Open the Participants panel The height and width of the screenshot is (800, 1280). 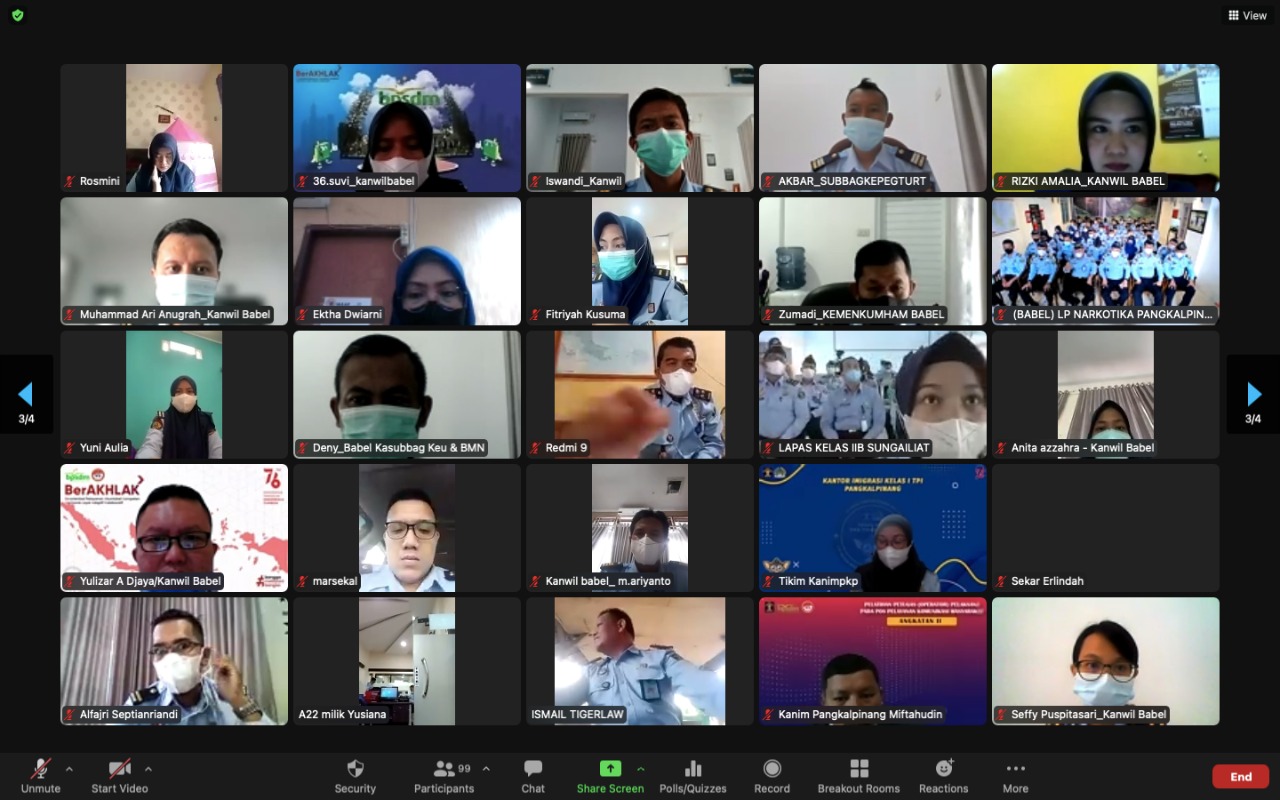445,769
